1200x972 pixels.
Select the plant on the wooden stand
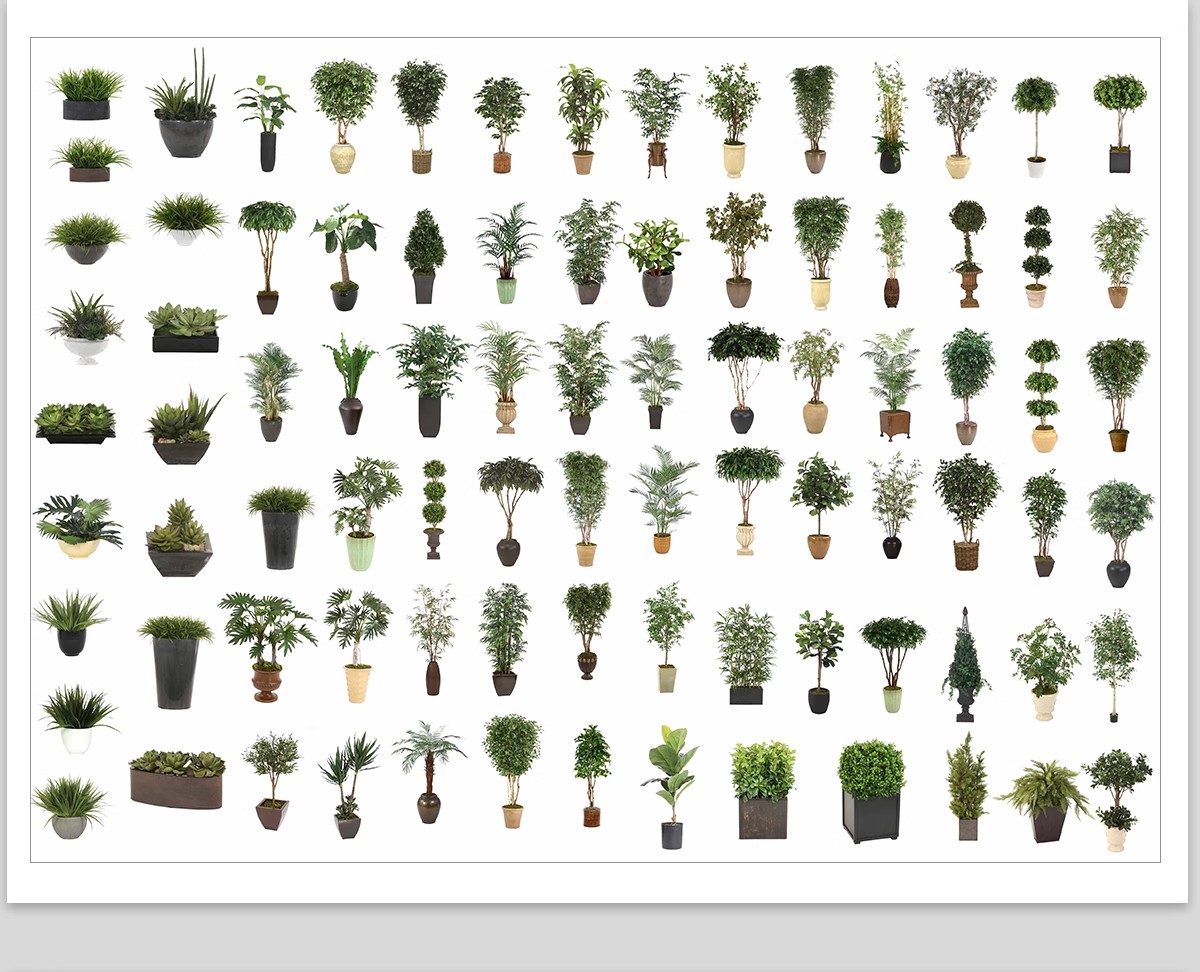click(656, 122)
